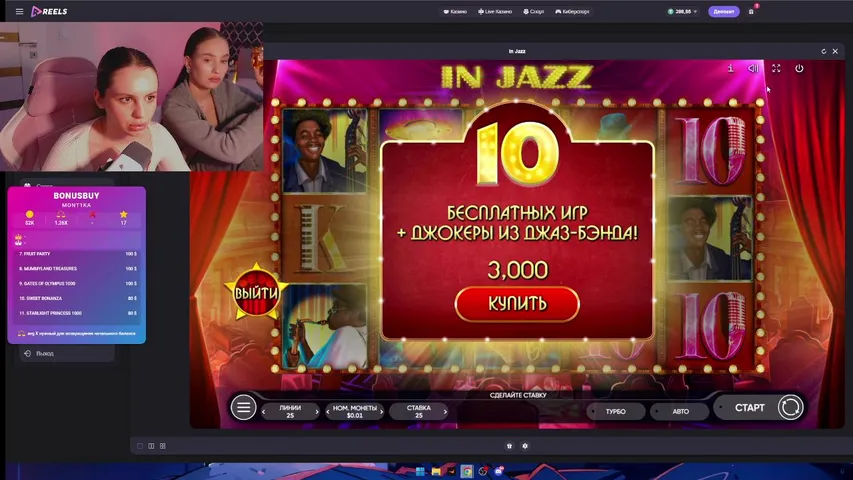Click the purple Депозит button
The height and width of the screenshot is (480, 853).
click(723, 12)
